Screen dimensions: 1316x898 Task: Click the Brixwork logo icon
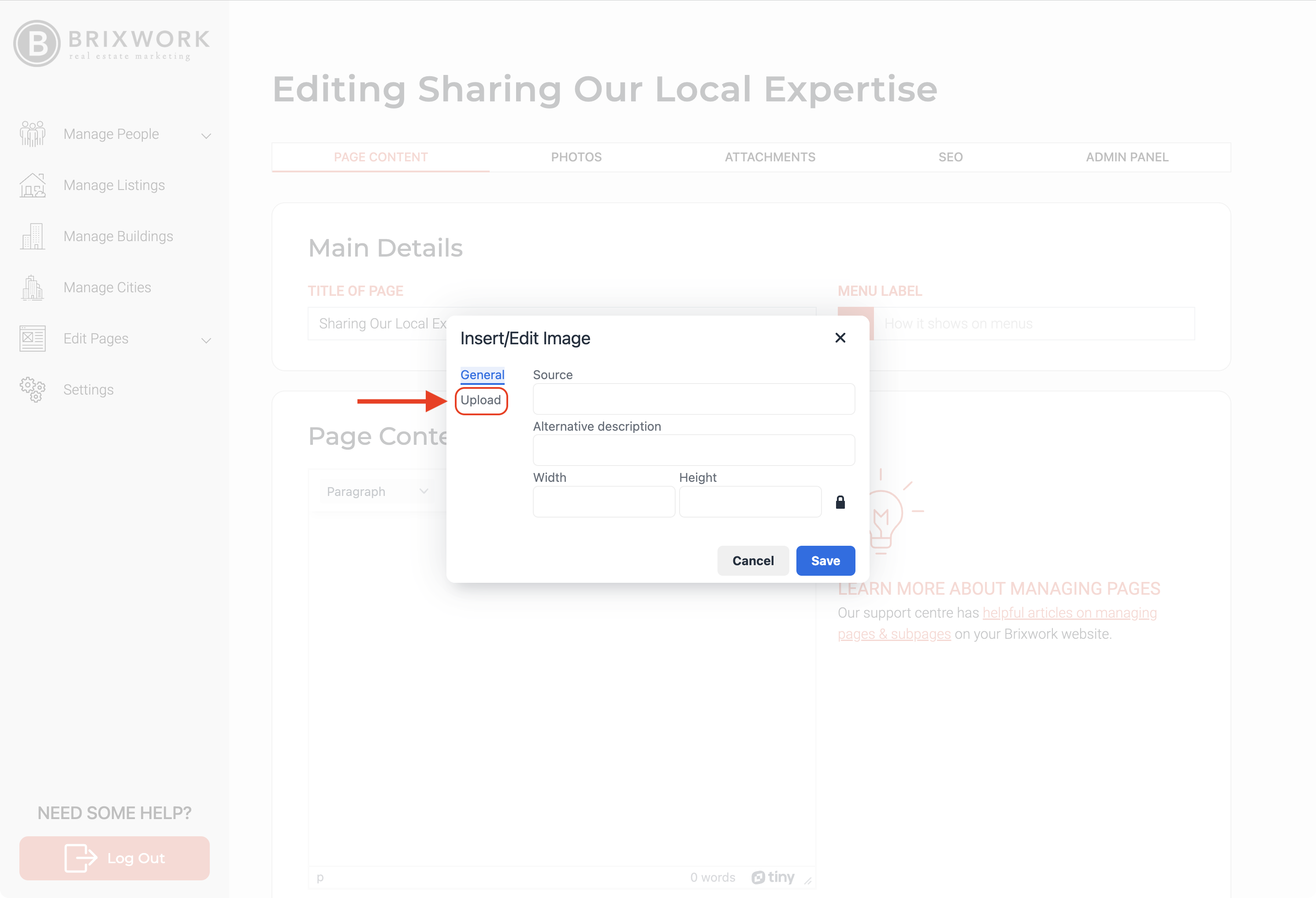37,44
